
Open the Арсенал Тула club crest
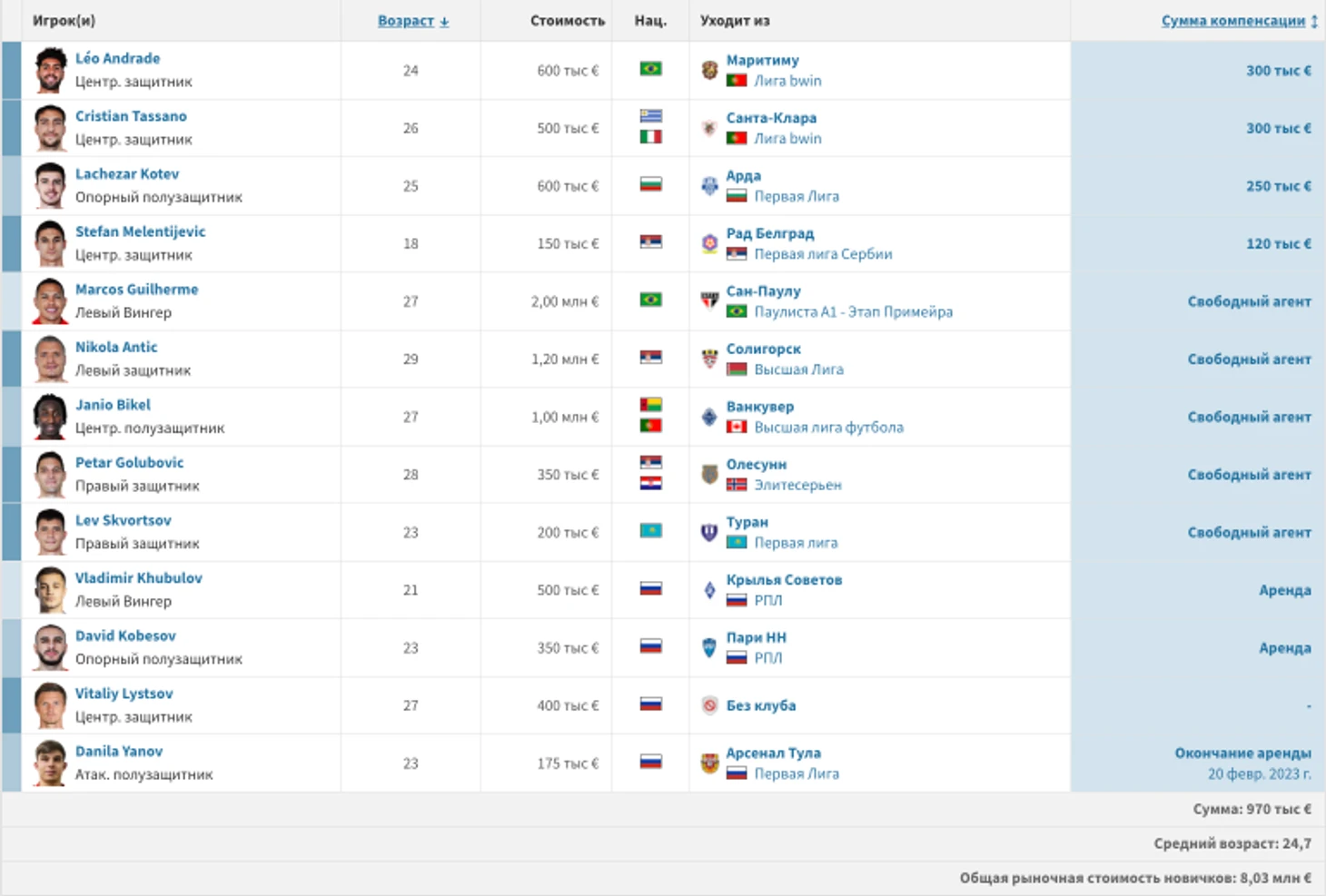tap(710, 763)
